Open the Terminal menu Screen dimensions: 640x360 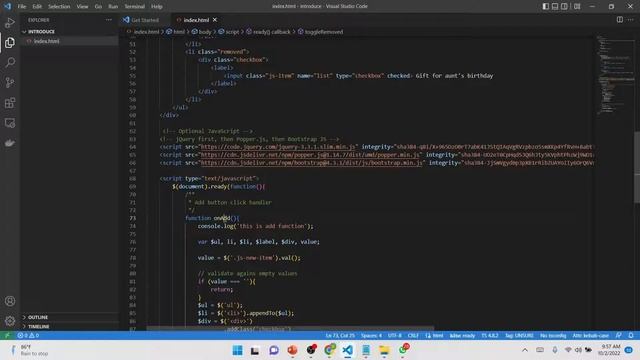click(x=135, y=7)
